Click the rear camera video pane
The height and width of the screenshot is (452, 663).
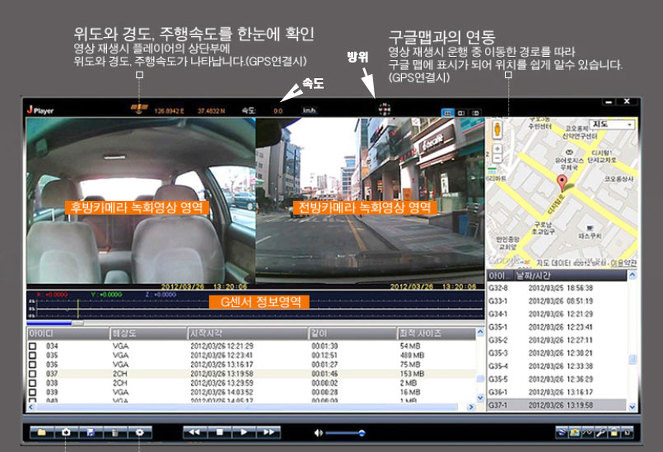click(141, 201)
